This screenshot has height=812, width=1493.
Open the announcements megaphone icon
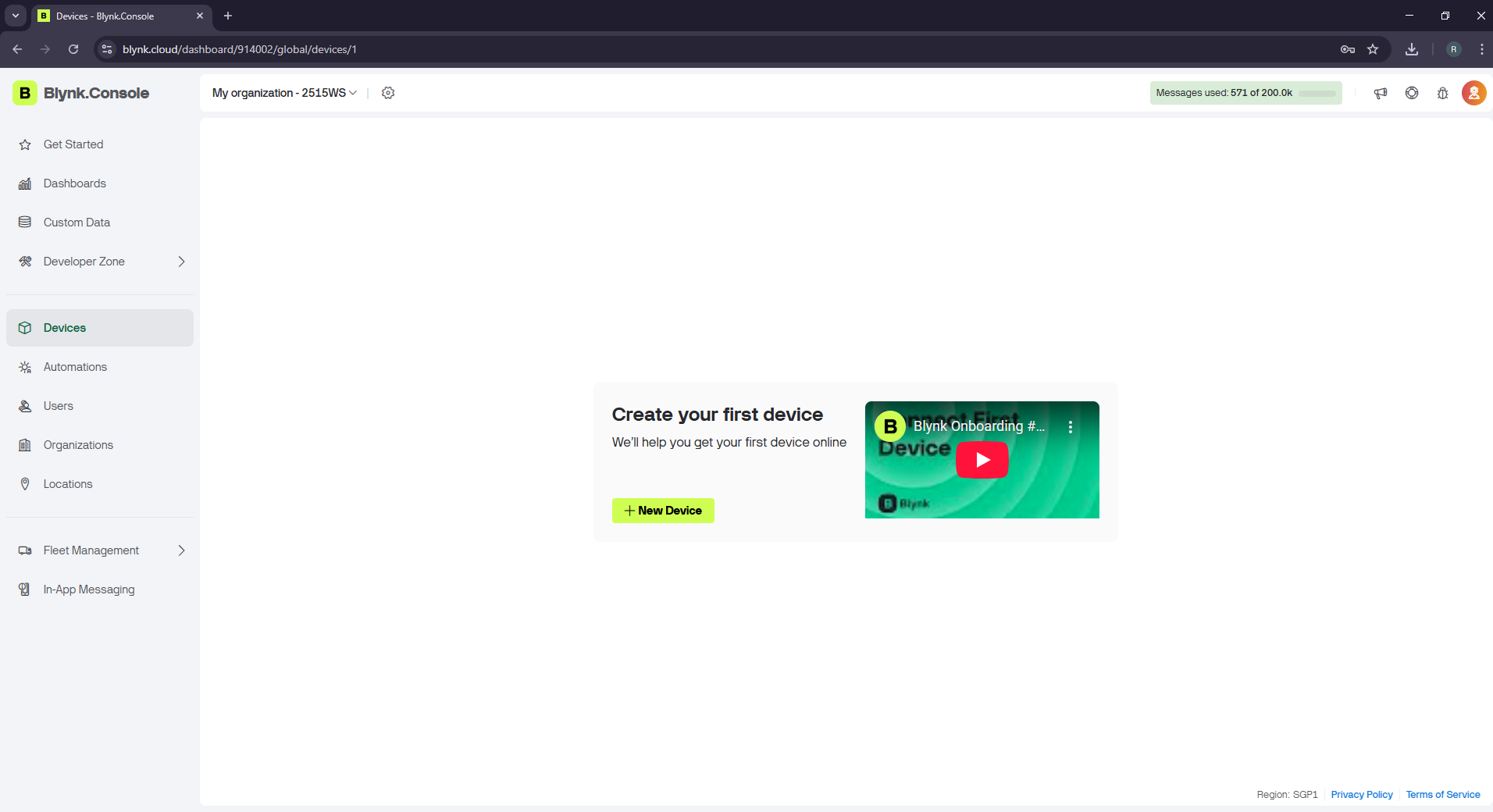coord(1381,93)
